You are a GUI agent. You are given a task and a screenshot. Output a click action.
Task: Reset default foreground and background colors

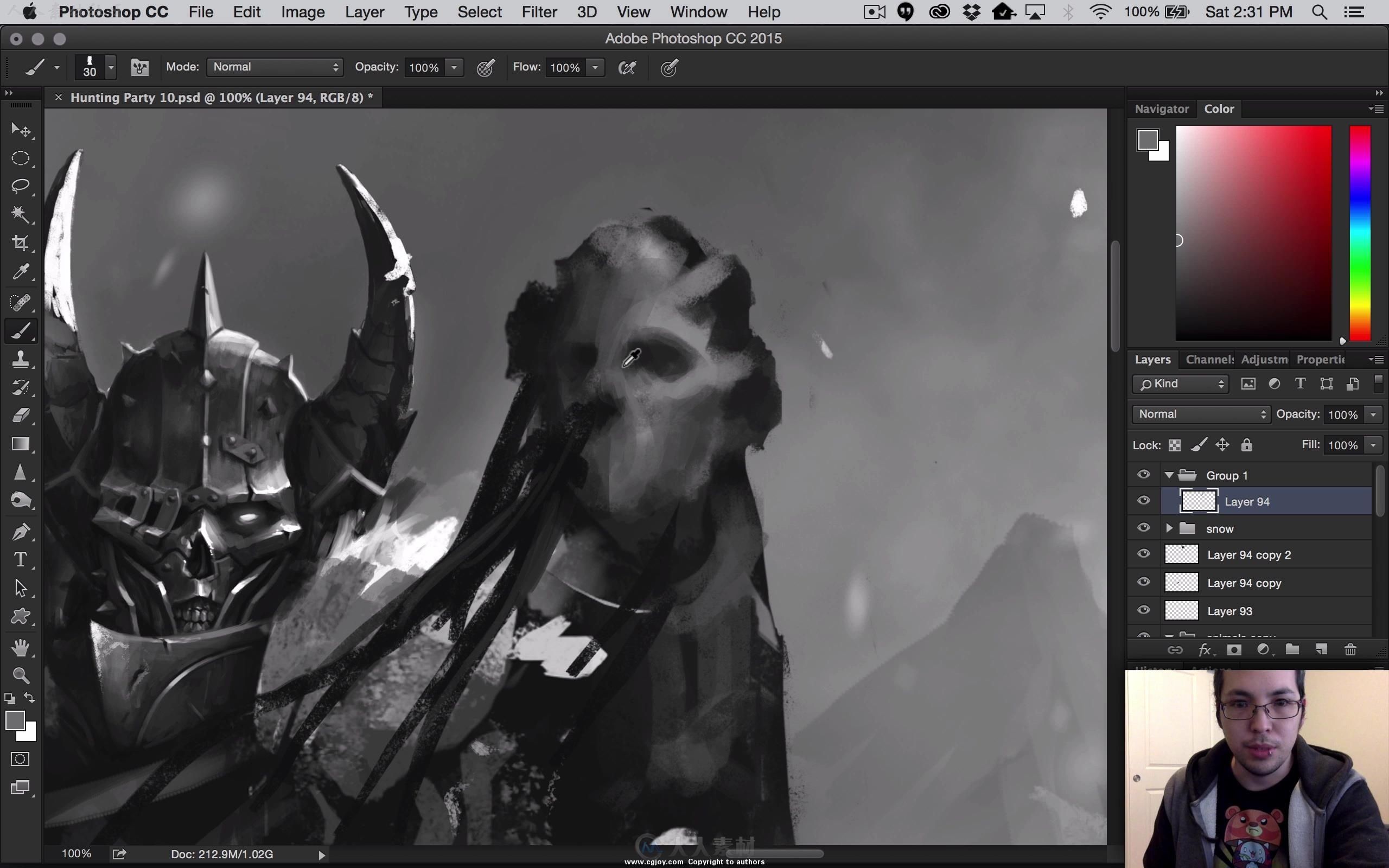pyautogui.click(x=10, y=699)
